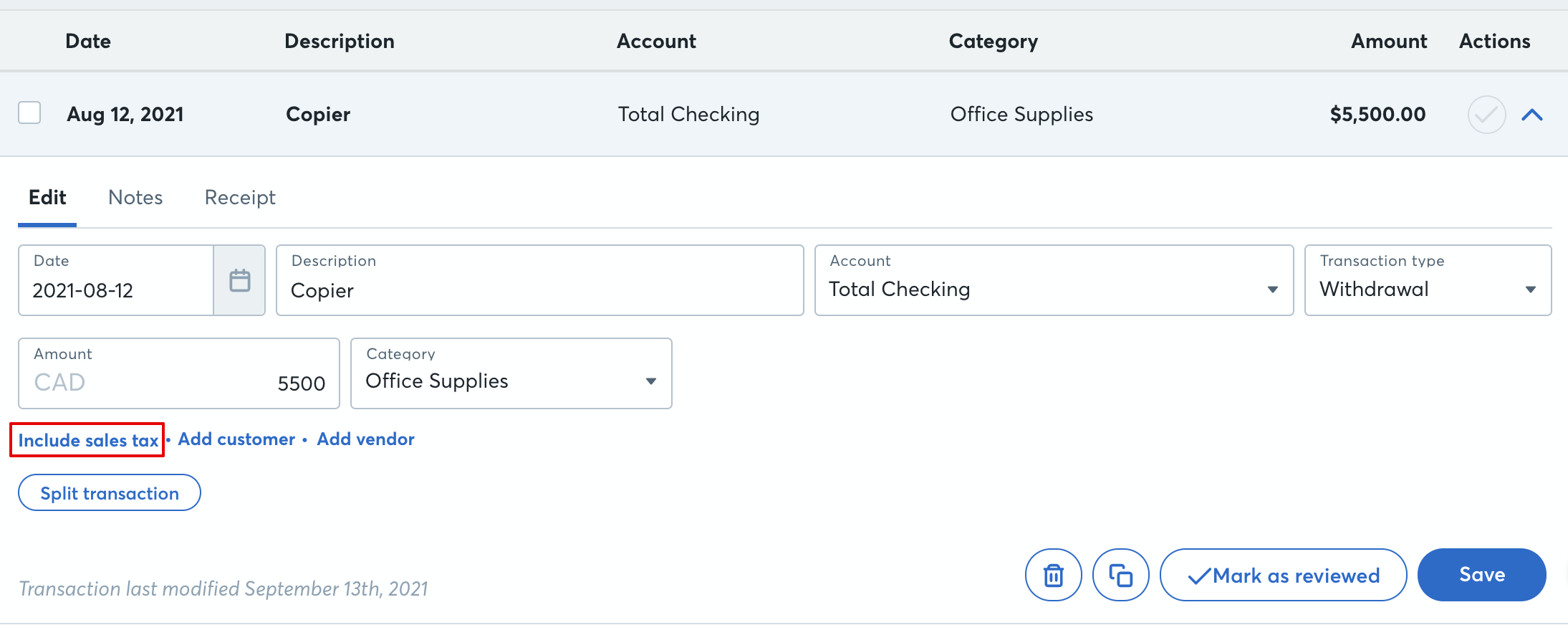Image resolution: width=1568 pixels, height=625 pixels.
Task: Select the Copier transaction checkbox
Action: [x=29, y=113]
